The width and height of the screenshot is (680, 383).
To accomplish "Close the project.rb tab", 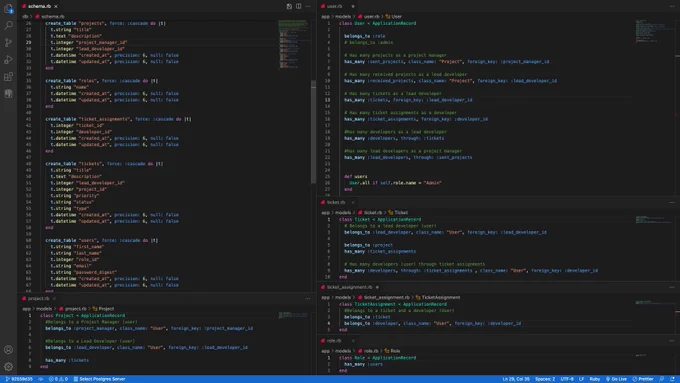I will (54, 298).
